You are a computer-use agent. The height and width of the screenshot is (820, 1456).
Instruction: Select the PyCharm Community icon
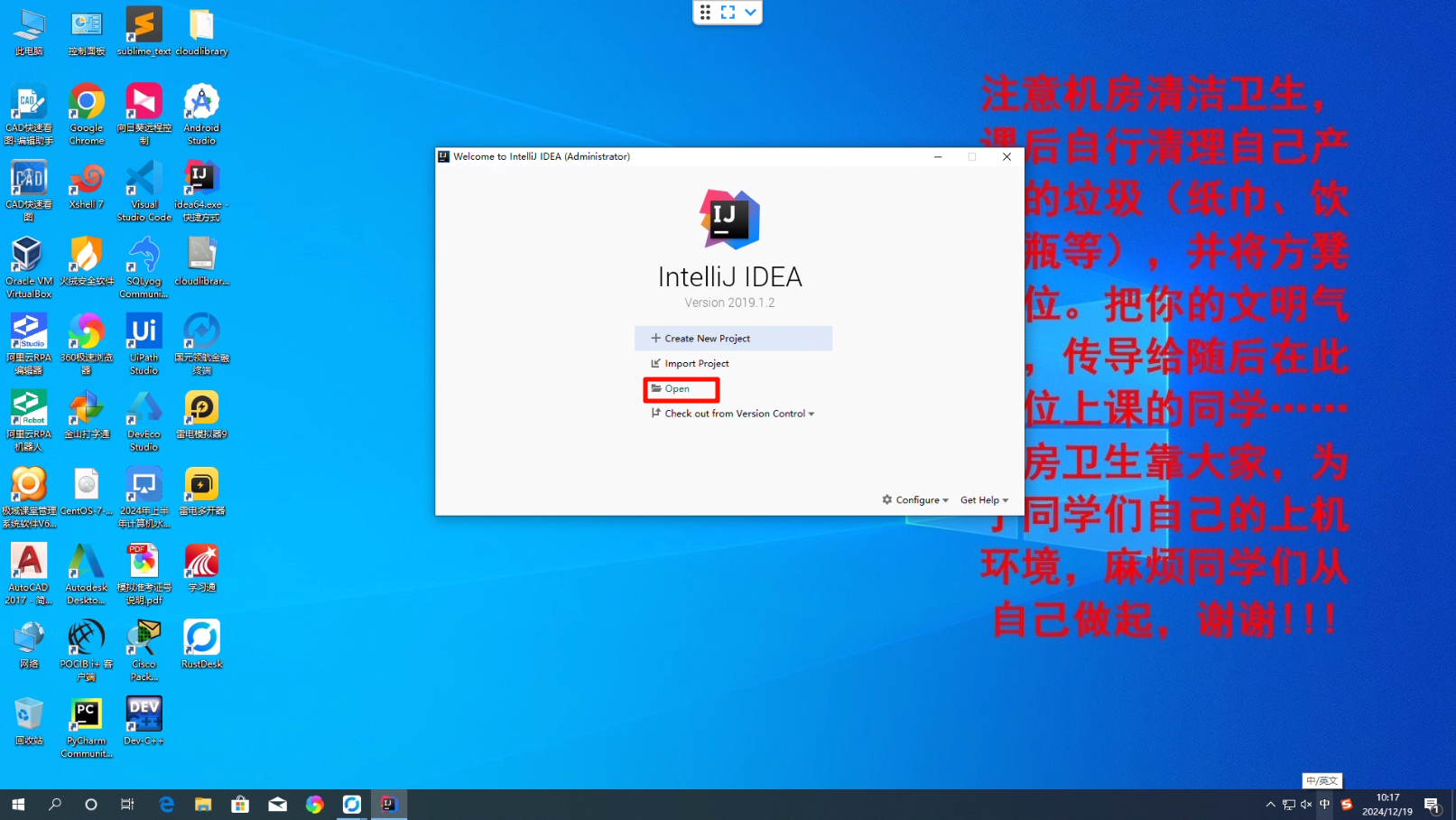[x=87, y=728]
